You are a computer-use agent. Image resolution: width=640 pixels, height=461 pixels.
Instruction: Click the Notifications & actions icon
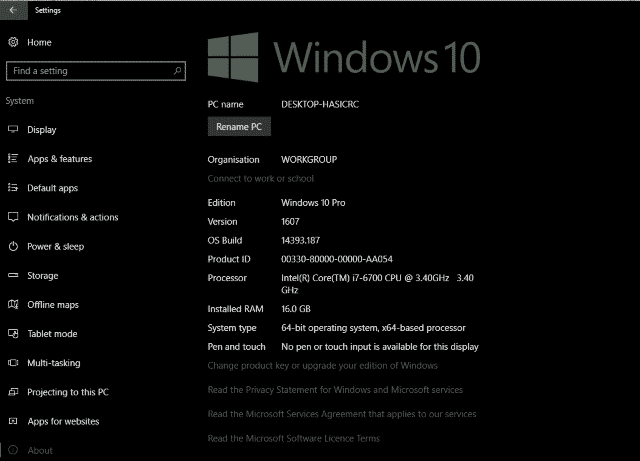[x=13, y=217]
